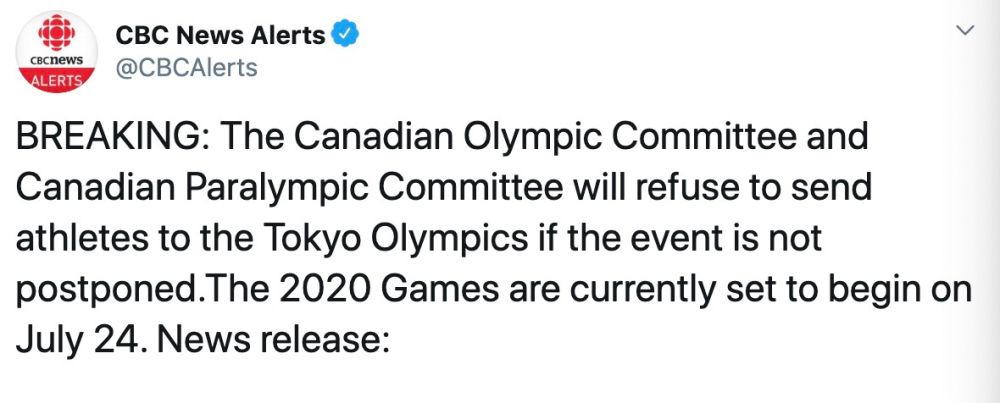The height and width of the screenshot is (403, 1000).
Task: Open the tweet options chevron menu
Action: tap(965, 32)
